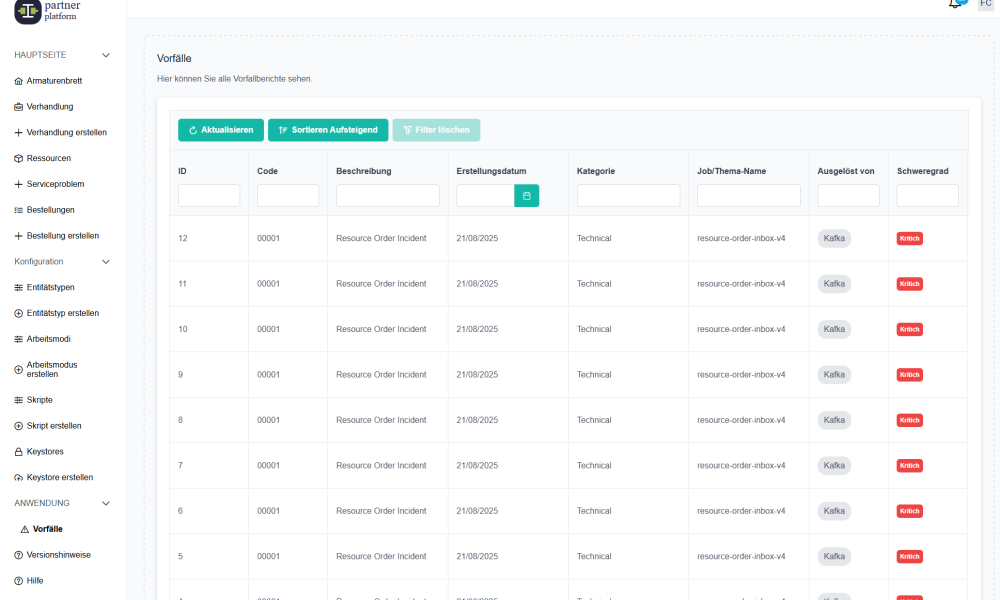1000x600 pixels.
Task: Click the partner platform logo
Action: (28, 10)
